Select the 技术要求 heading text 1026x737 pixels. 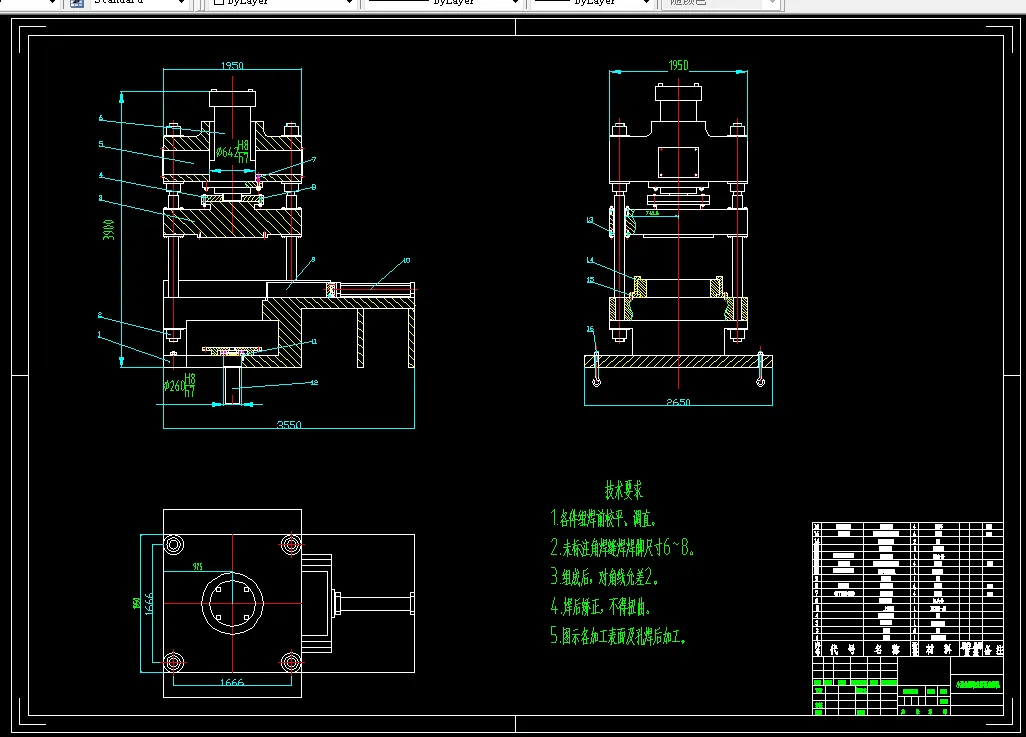(623, 490)
